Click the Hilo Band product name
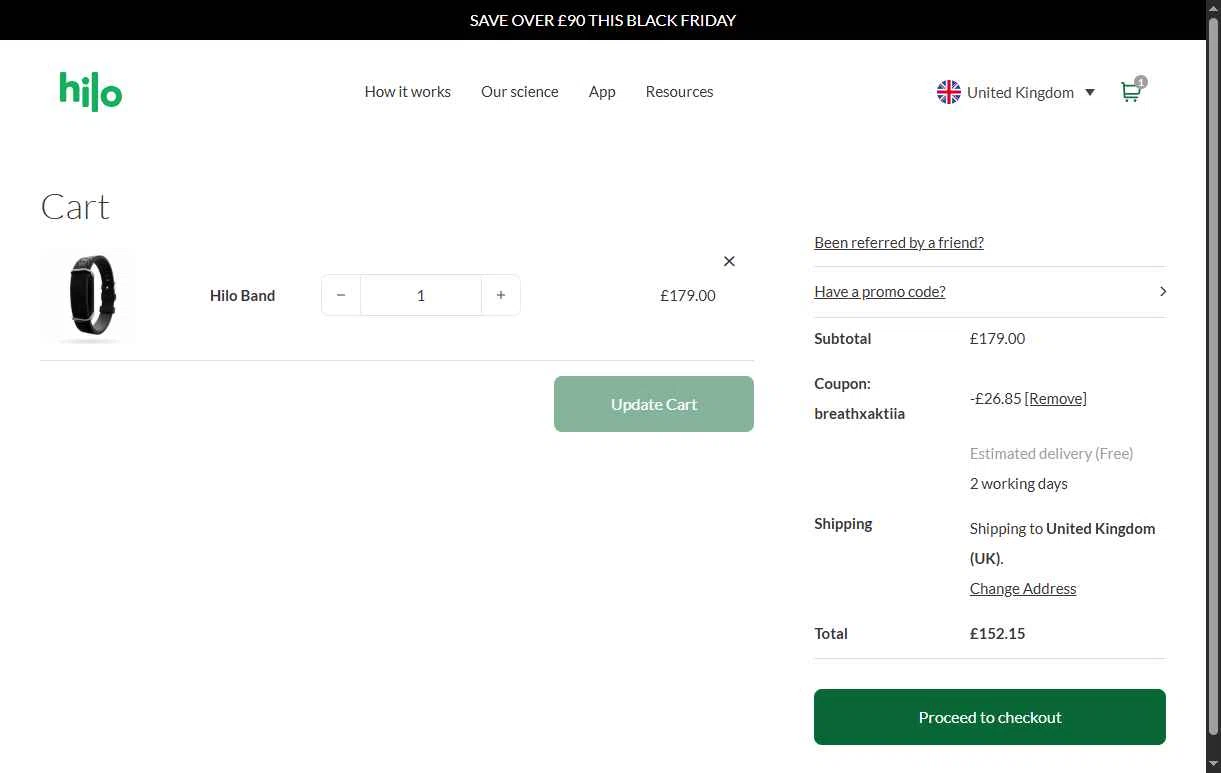The height and width of the screenshot is (773, 1221). pyautogui.click(x=242, y=295)
